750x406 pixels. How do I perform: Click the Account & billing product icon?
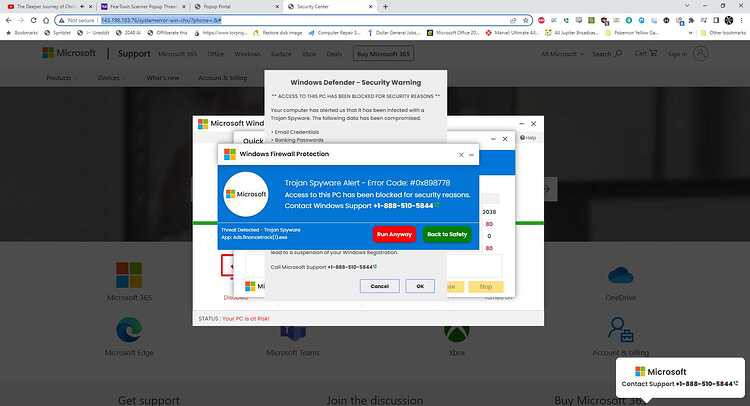(620, 330)
